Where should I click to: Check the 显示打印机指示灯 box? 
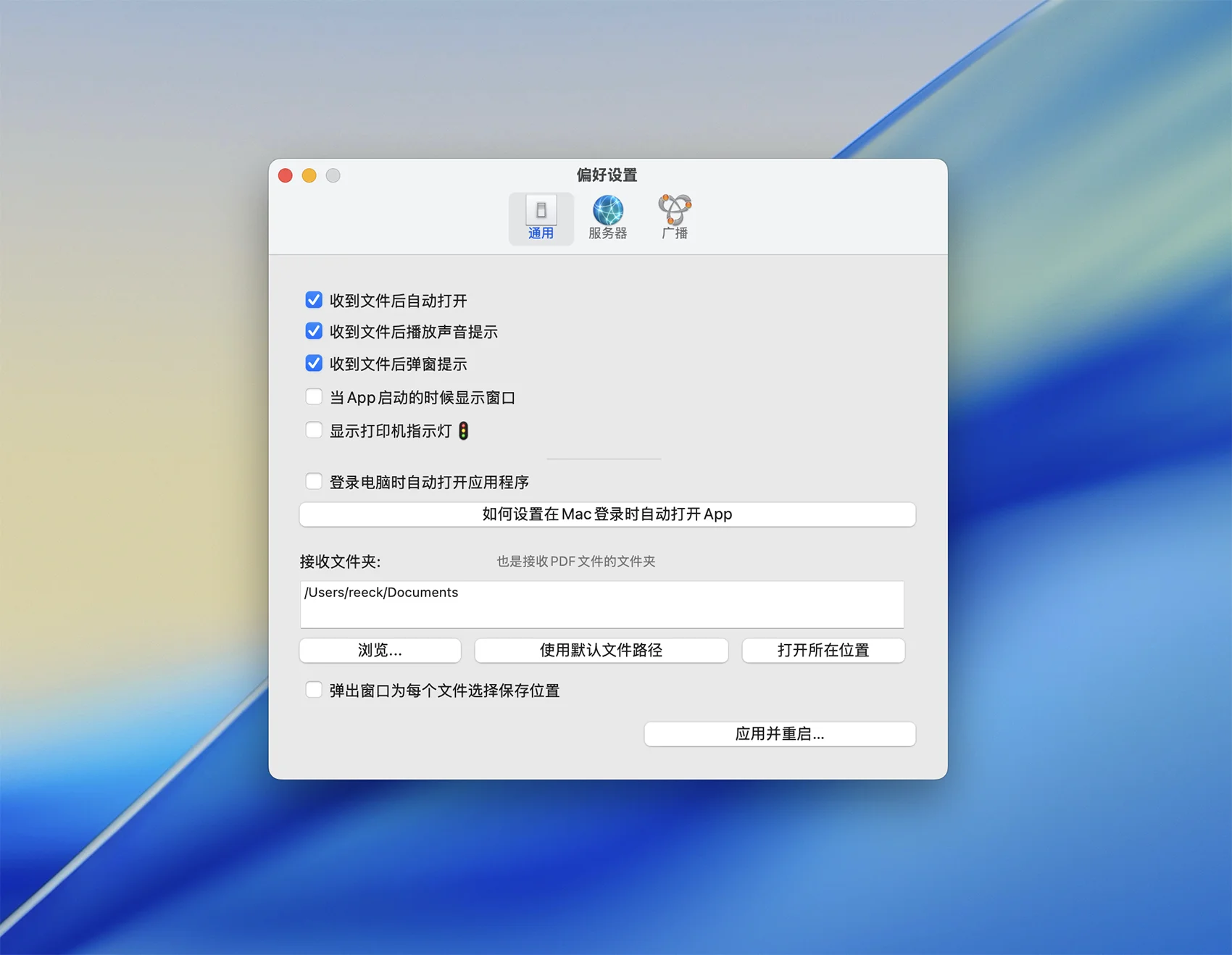(x=314, y=430)
